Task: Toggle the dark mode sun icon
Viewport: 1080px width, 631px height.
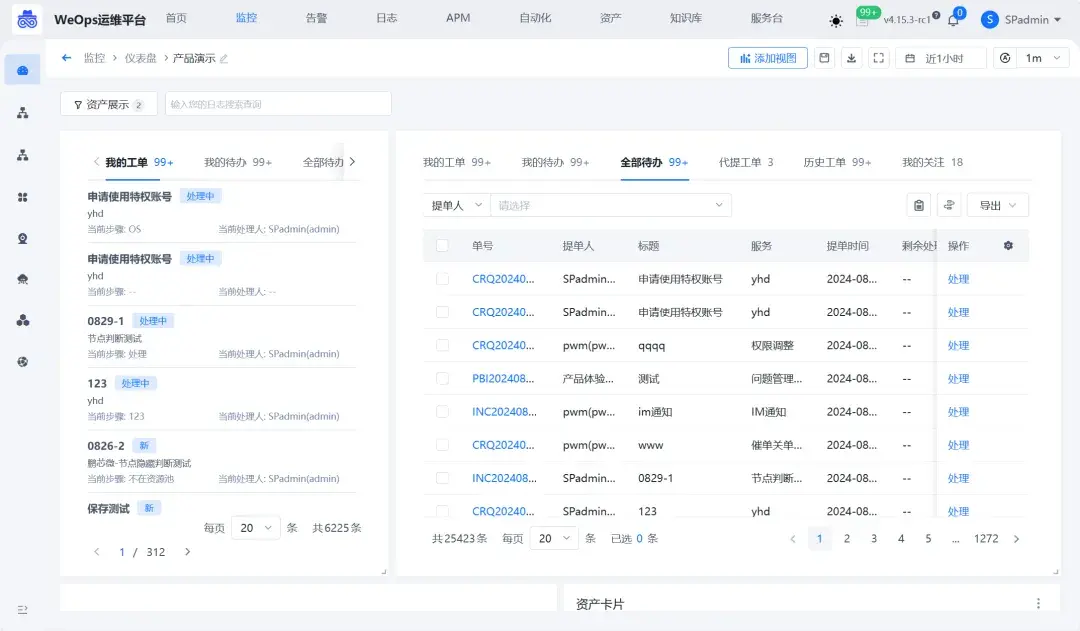Action: tap(836, 19)
